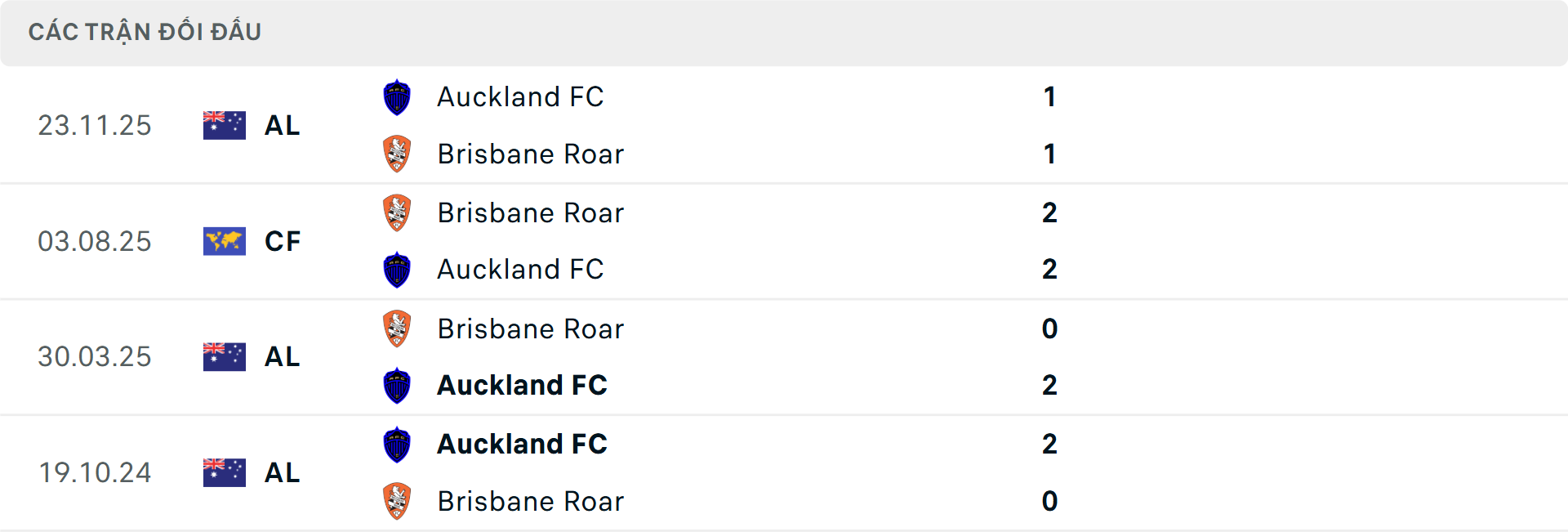Viewport: 1568px width, 532px height.
Task: Click the Brisbane Roar crest in the 30.03.25 row
Action: point(397,329)
